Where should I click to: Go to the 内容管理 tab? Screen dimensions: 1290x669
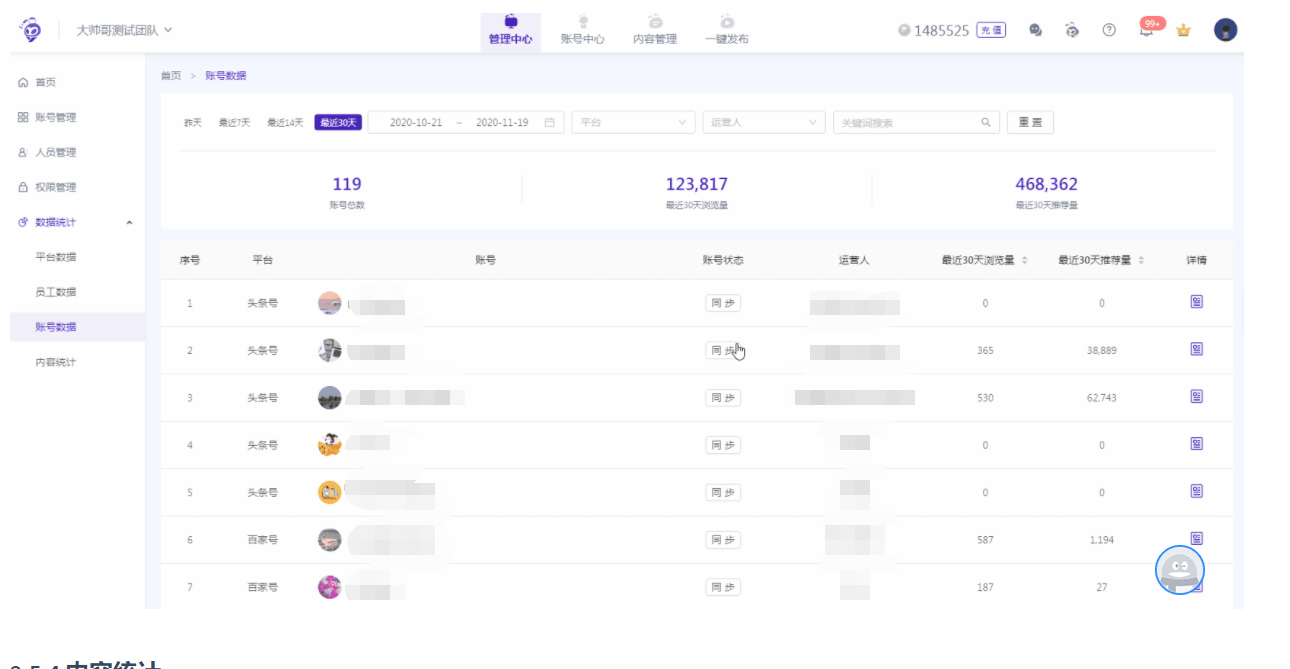tap(655, 30)
